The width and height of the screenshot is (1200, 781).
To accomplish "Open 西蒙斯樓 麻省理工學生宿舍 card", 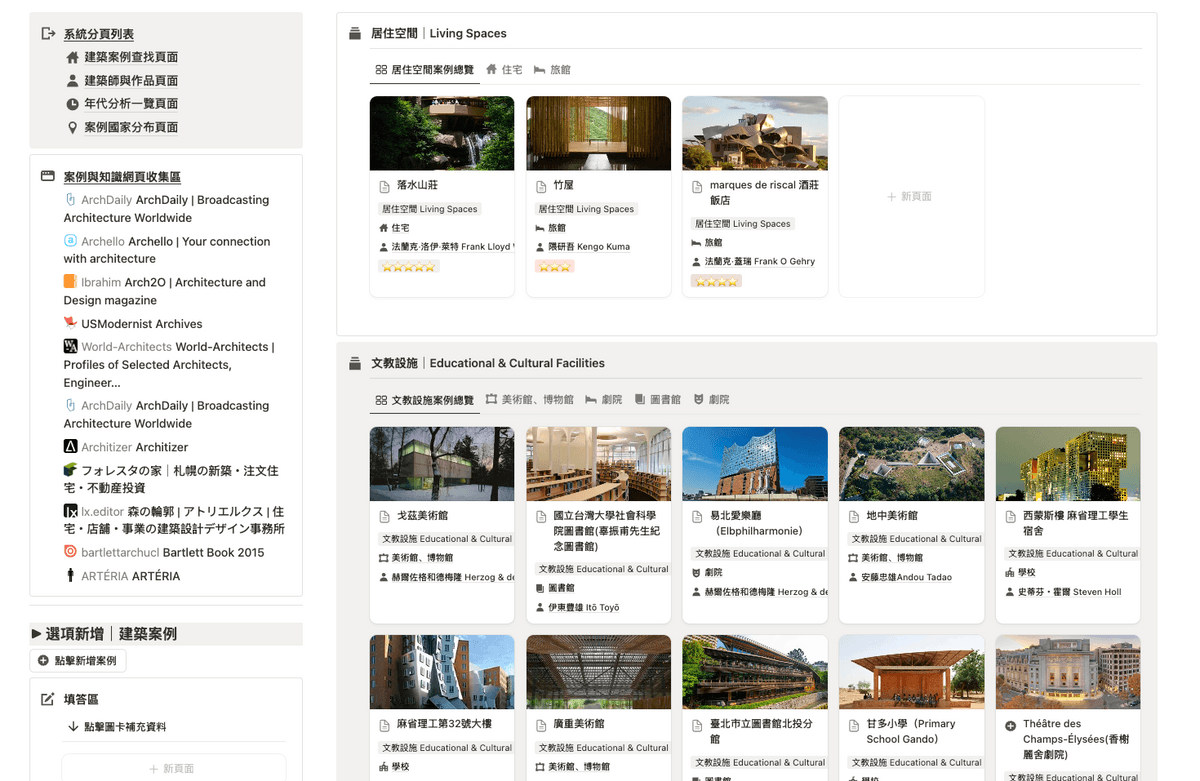I will (x=1068, y=525).
